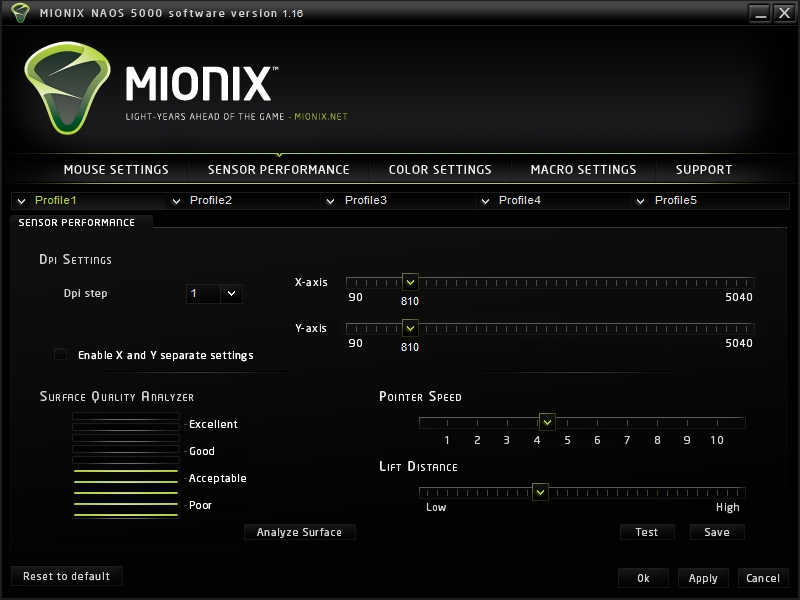Open the MIONIX.NET link in header

pos(321,116)
